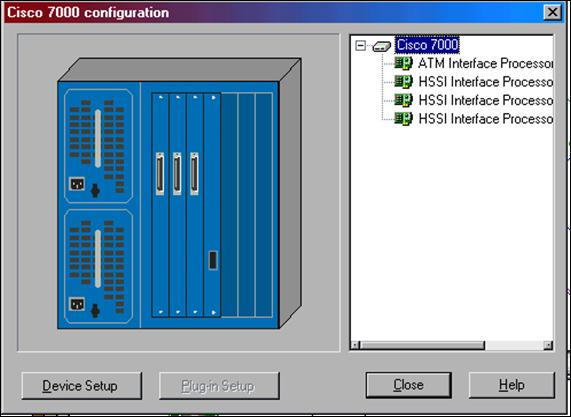Click the grayed Plug-in Setup button
The image size is (571, 417).
(219, 386)
